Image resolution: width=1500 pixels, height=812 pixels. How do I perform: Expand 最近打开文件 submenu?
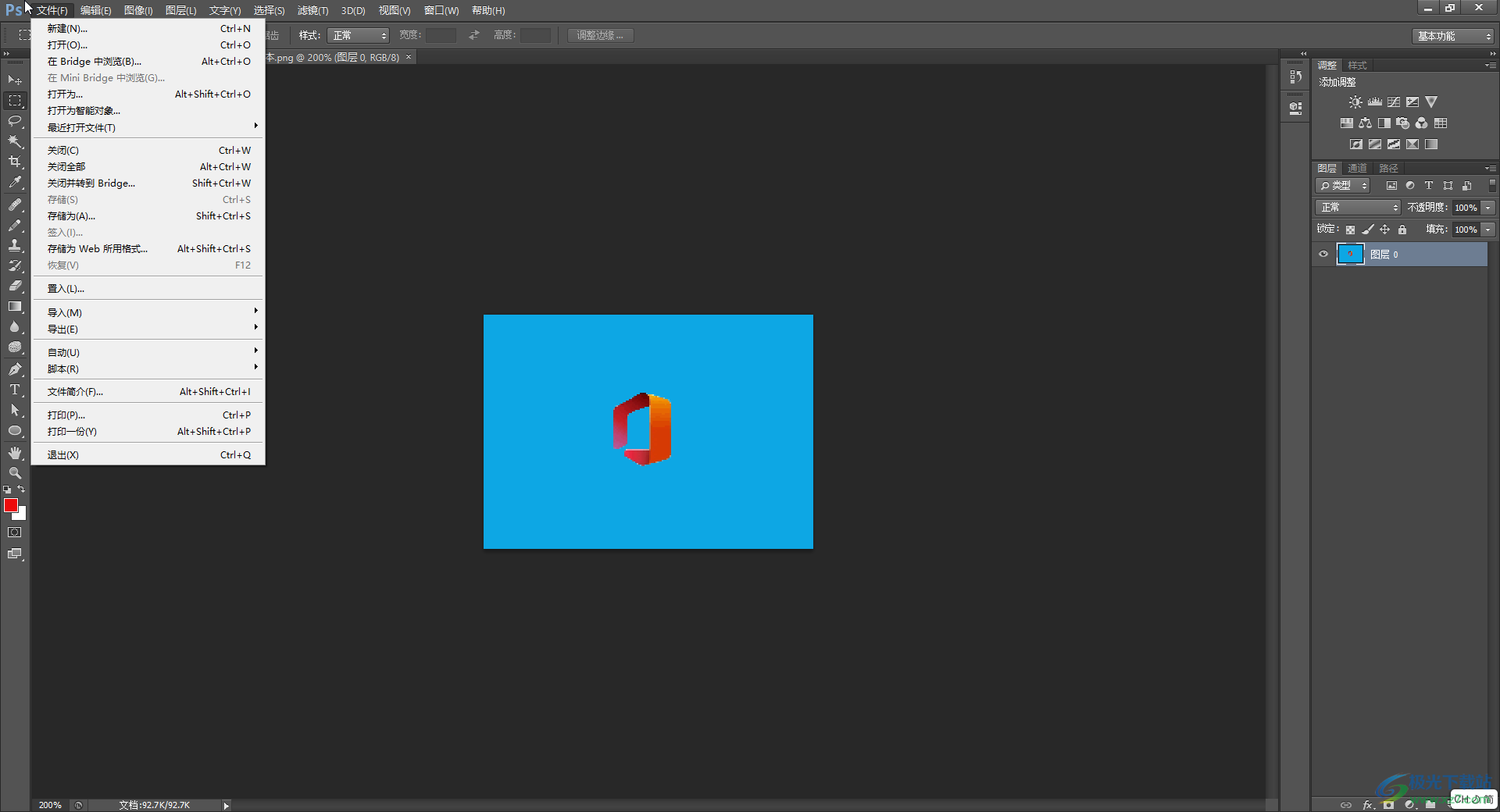148,127
